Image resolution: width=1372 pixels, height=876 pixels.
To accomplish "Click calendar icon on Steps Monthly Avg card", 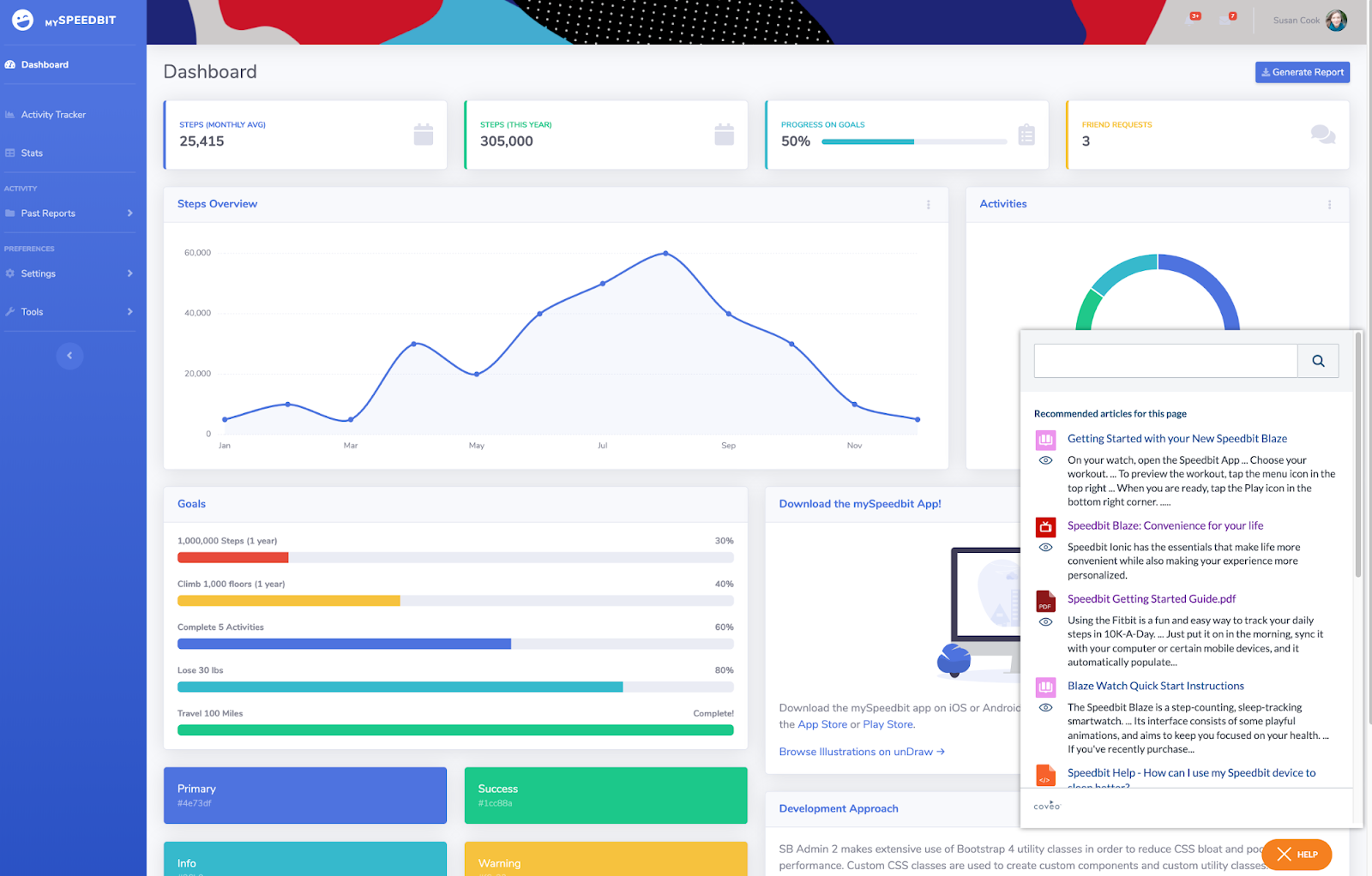I will pyautogui.click(x=424, y=135).
